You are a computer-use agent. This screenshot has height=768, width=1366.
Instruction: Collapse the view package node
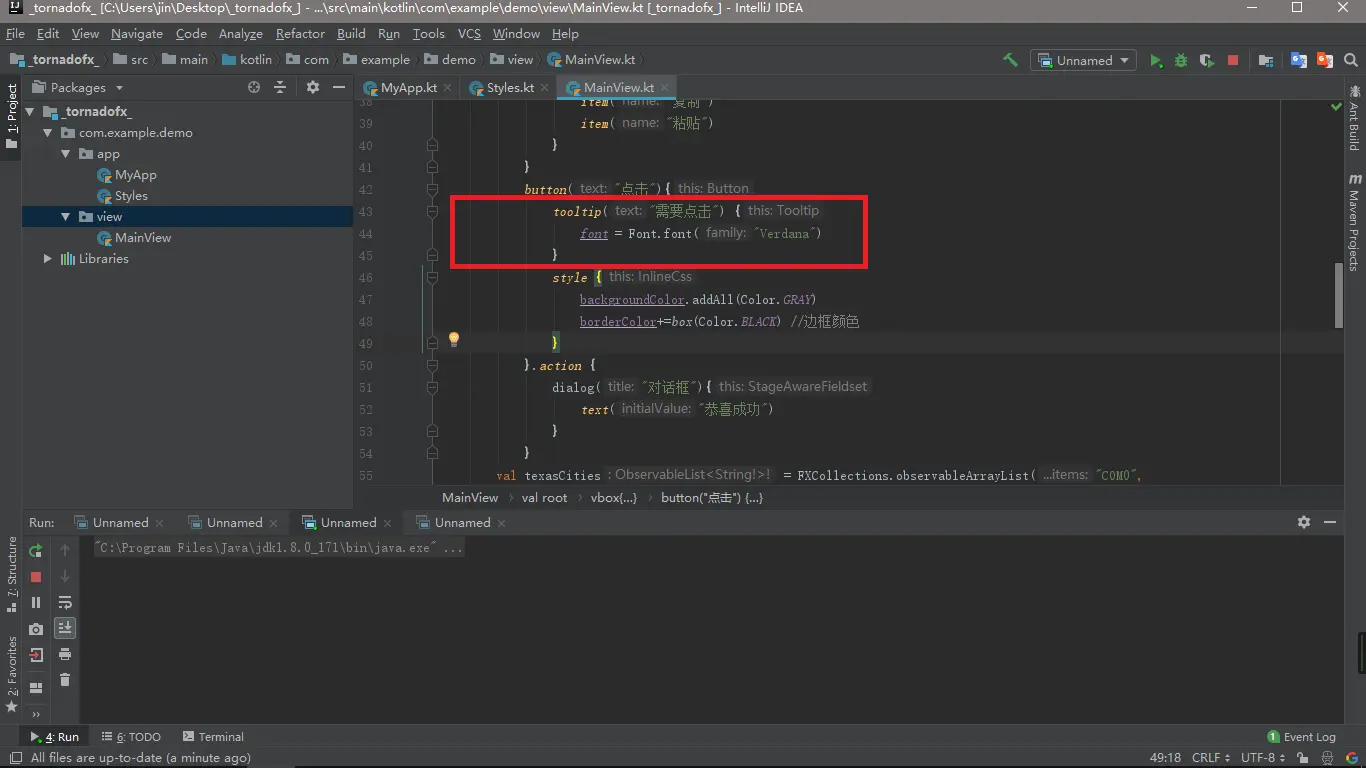pyautogui.click(x=65, y=217)
